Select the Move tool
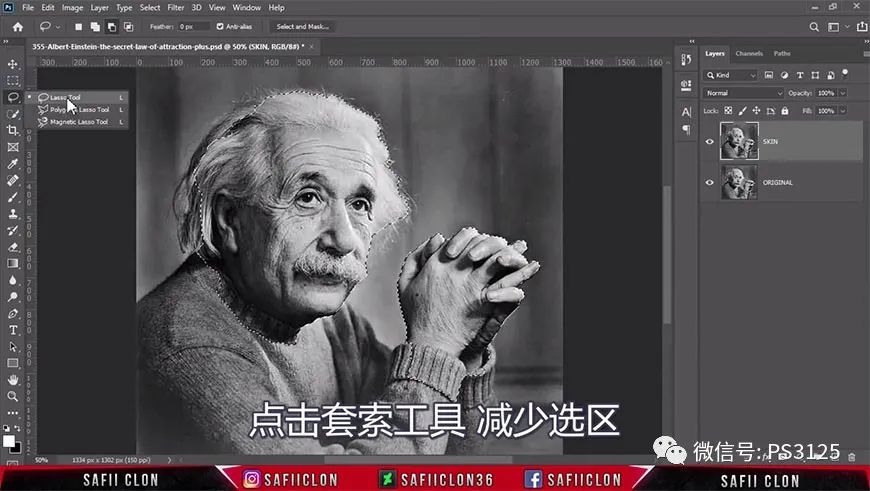Screen dimensions: 870x491 (x=13, y=64)
